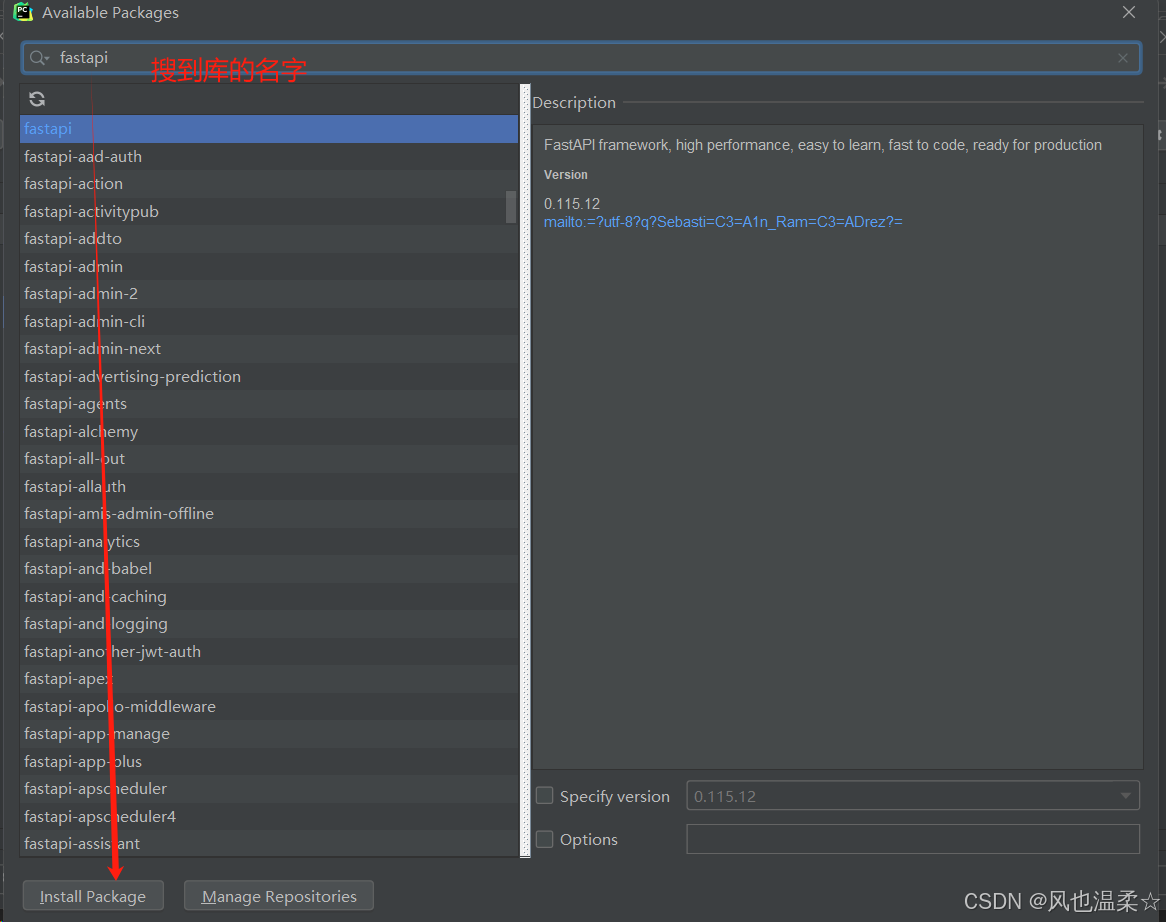Open the version 0.115.12 dropdown
The width and height of the screenshot is (1166, 922).
[x=912, y=796]
